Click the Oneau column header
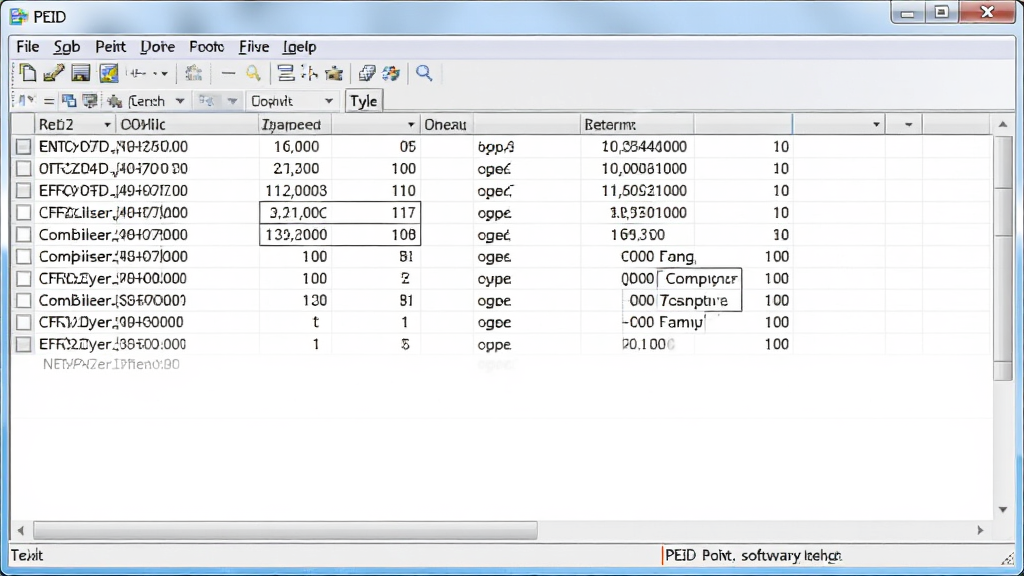The image size is (1024, 576). (447, 125)
